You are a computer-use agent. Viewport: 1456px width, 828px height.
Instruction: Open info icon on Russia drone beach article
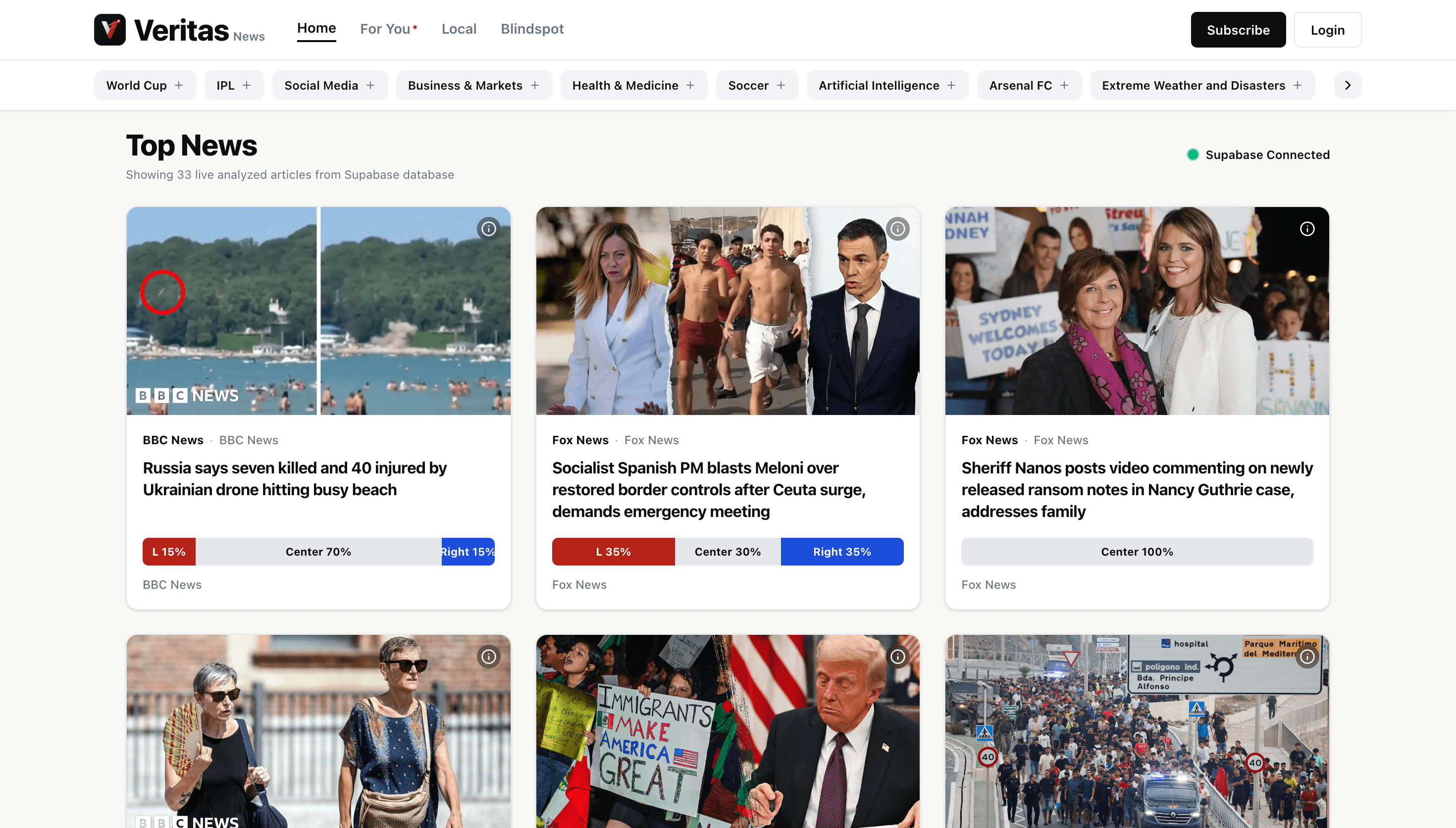coord(489,229)
